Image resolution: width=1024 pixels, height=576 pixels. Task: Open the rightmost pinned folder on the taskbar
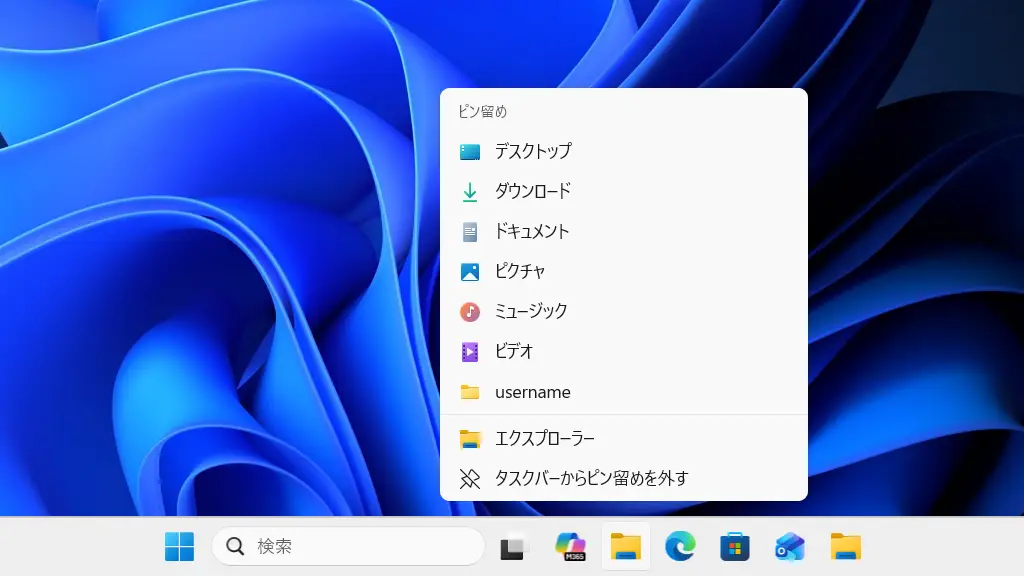pos(843,547)
